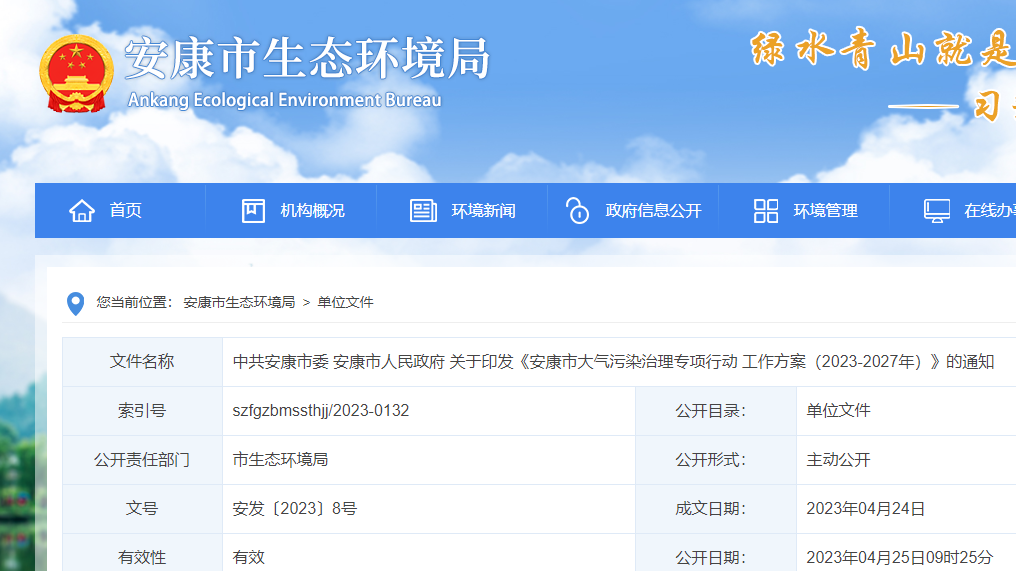Click the 安康市生态环境局 site title

pyautogui.click(x=307, y=60)
